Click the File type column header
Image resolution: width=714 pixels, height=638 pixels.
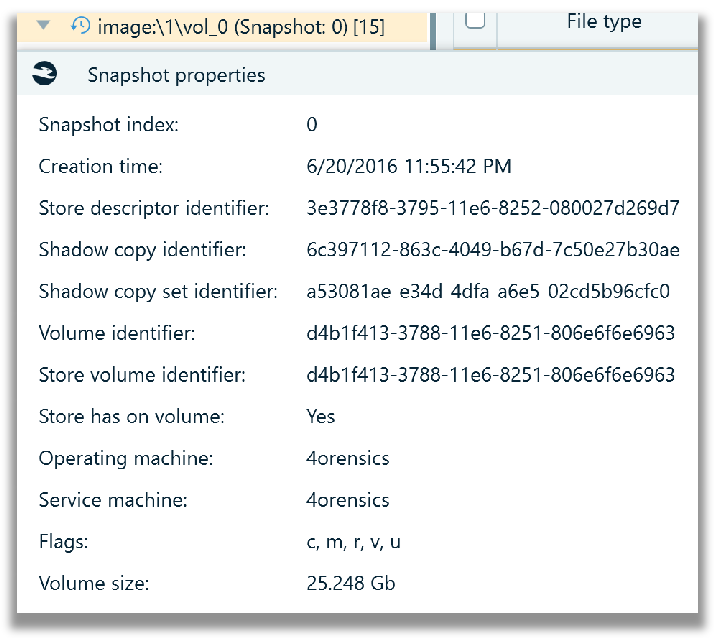pos(604,22)
